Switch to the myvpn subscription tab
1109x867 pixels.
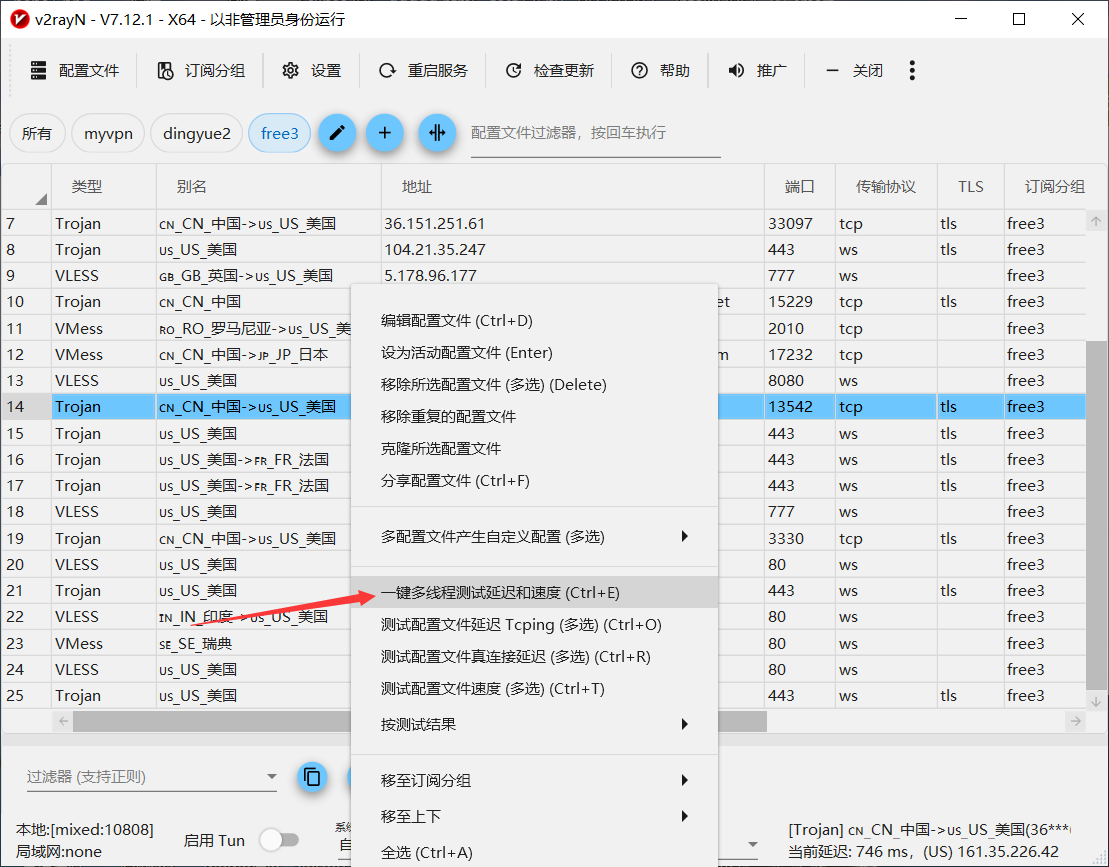point(108,133)
